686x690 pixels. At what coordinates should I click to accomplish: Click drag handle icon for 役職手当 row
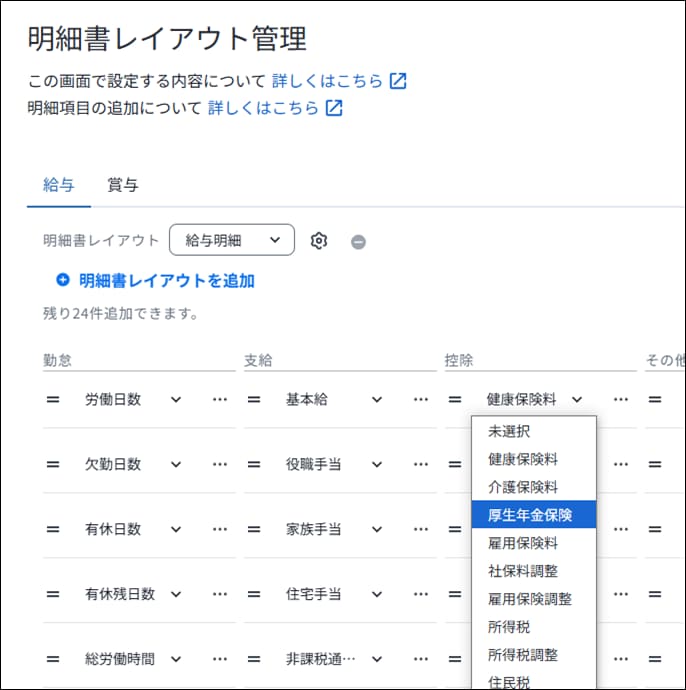254,464
